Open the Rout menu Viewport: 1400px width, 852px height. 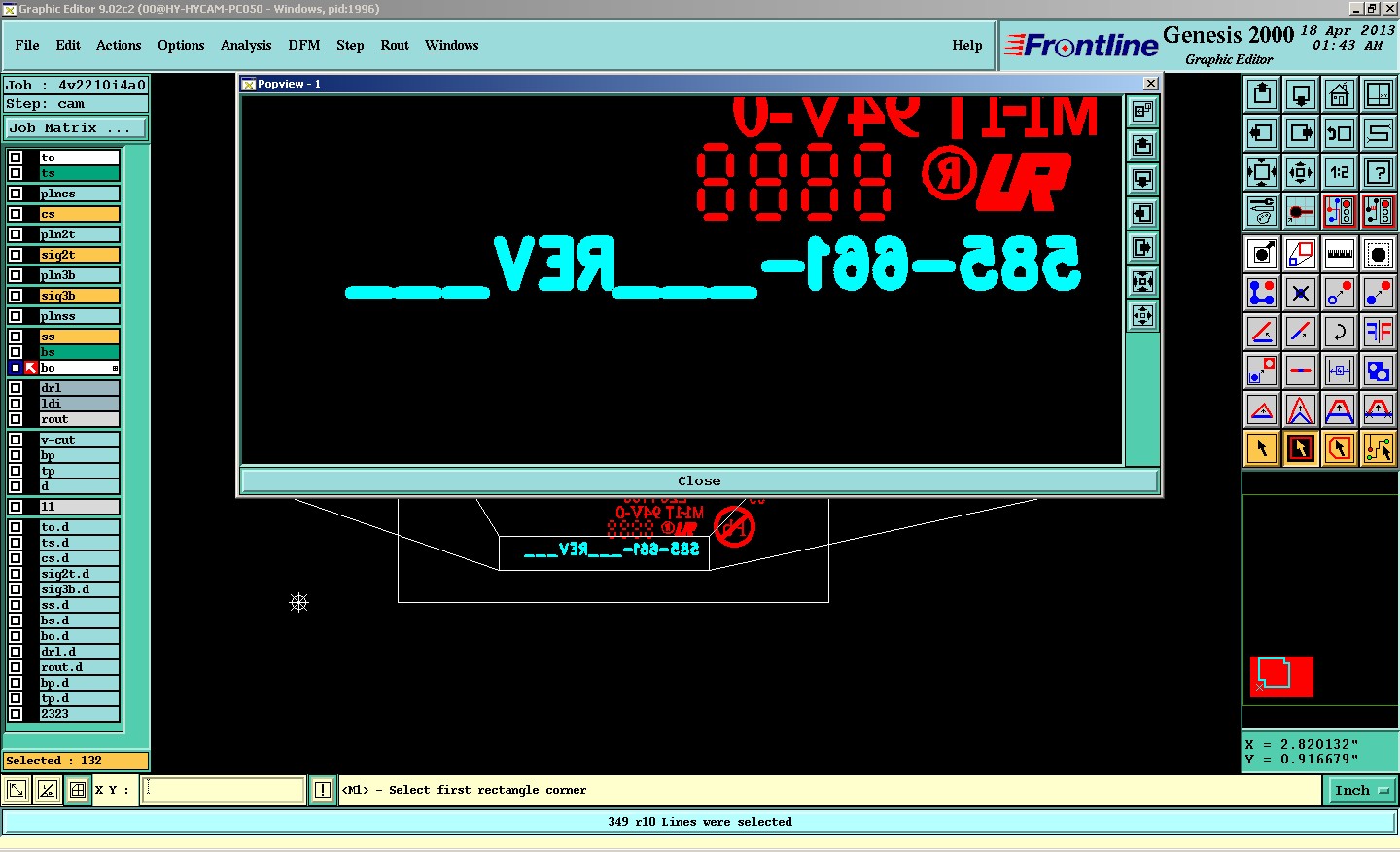point(395,45)
